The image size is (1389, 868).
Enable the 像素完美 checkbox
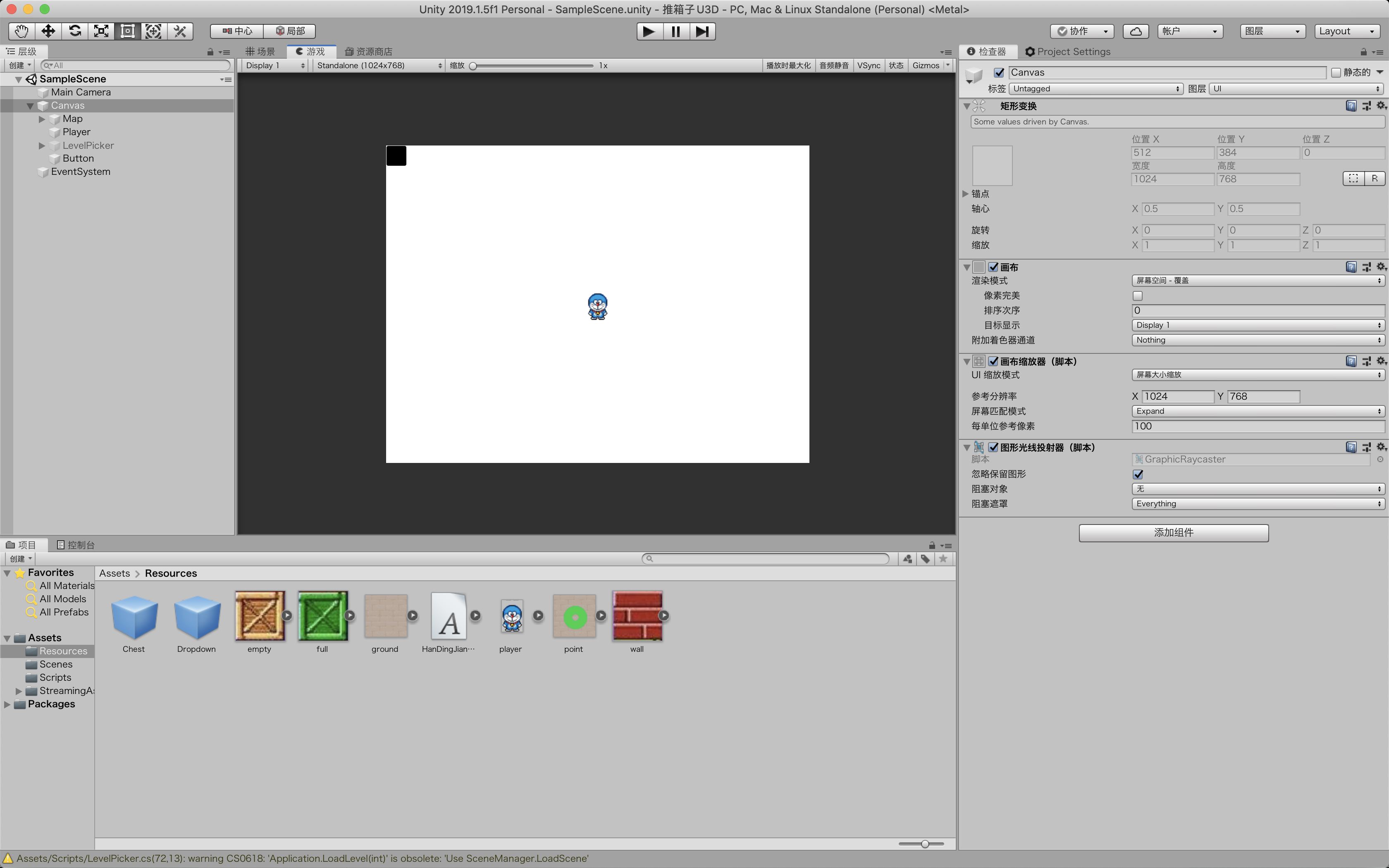1138,296
